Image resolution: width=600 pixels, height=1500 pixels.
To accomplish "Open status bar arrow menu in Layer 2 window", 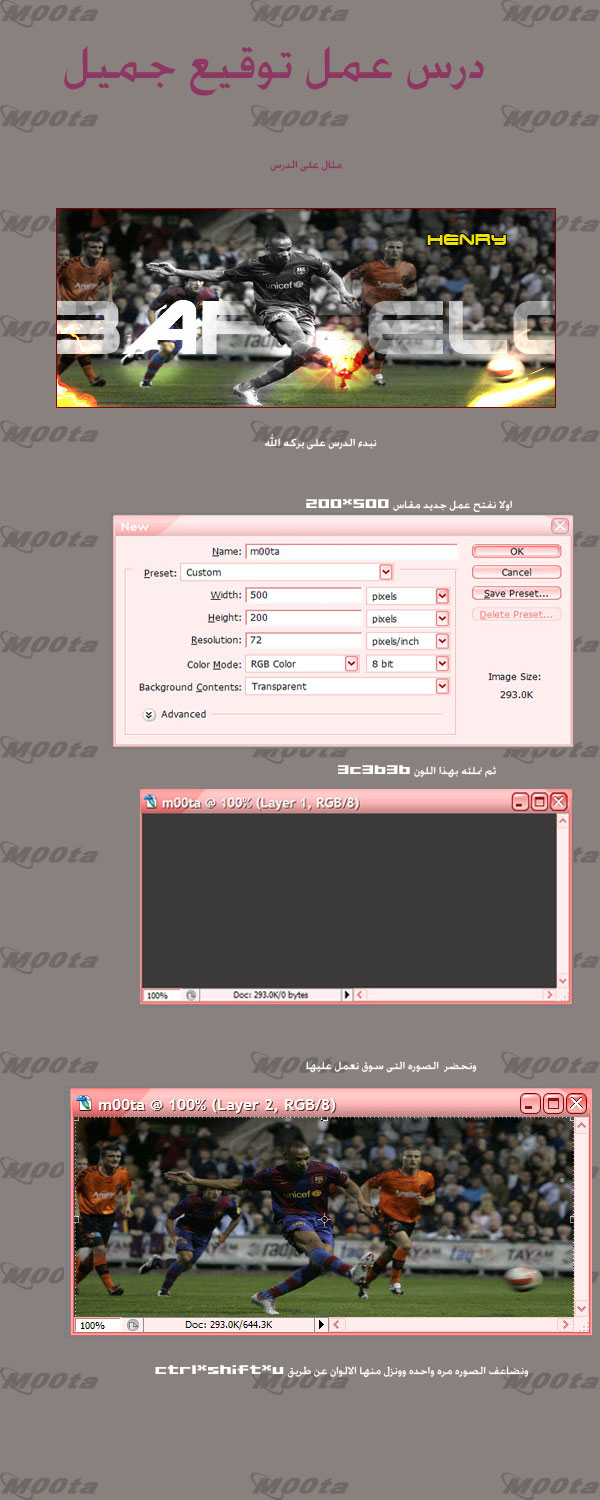I will (322, 1325).
